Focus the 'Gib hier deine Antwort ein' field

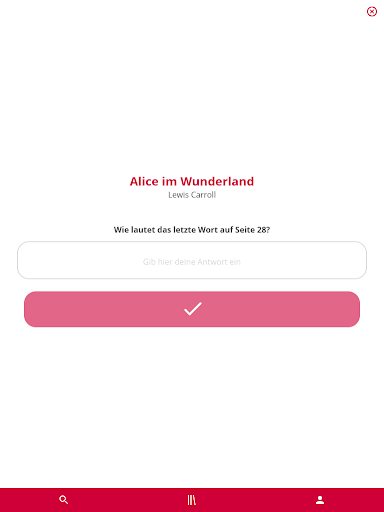coord(192,260)
